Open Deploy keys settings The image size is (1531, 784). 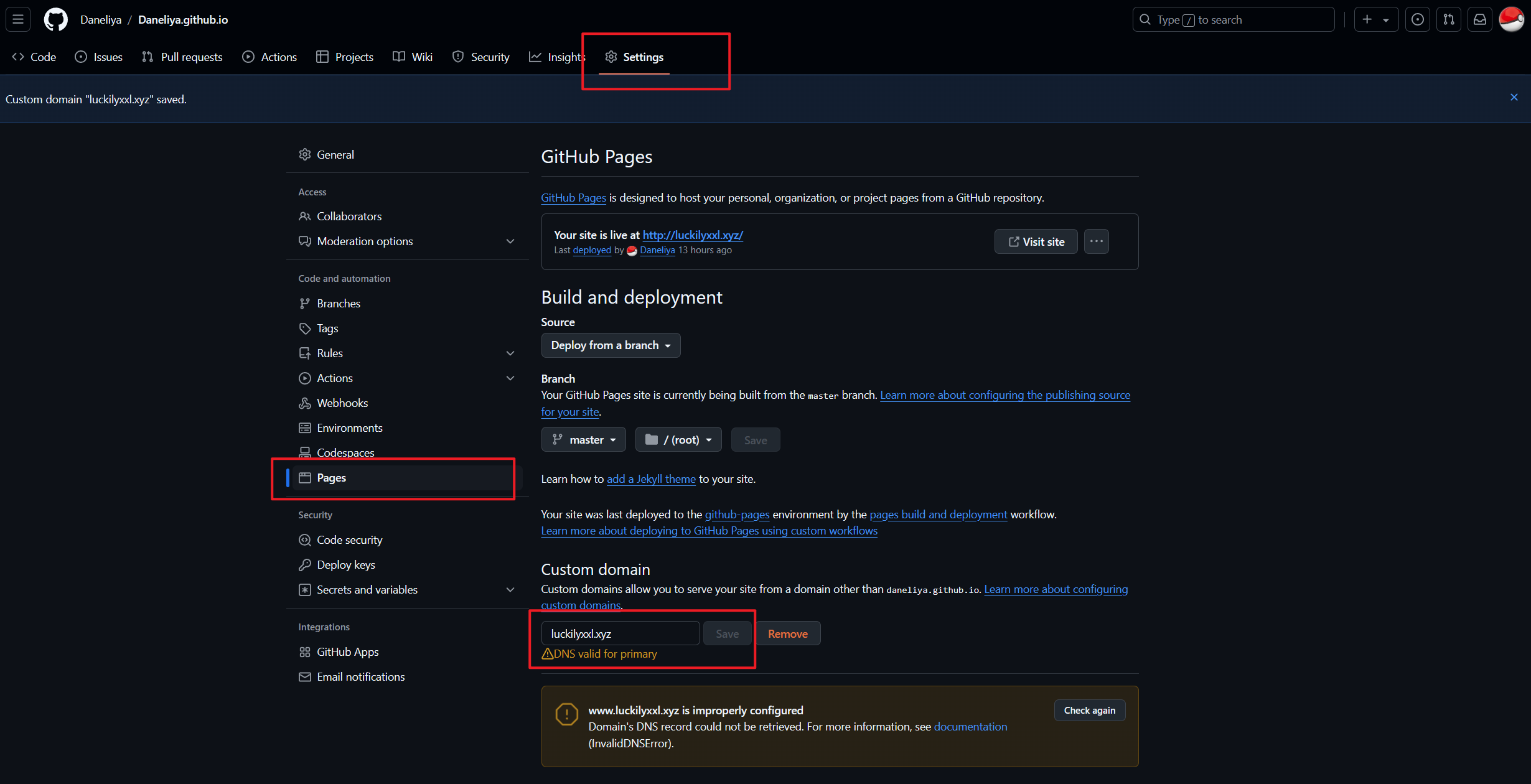(x=408, y=564)
